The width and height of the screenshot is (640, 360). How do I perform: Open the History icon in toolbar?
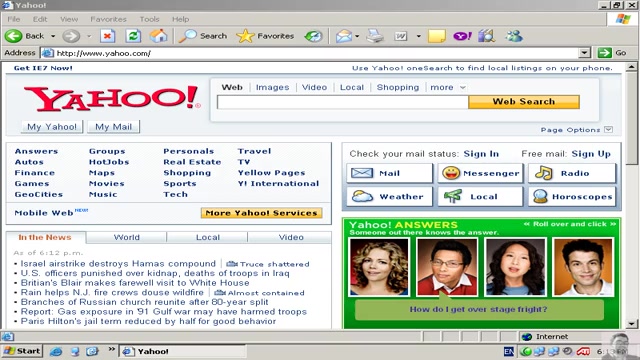[313, 36]
